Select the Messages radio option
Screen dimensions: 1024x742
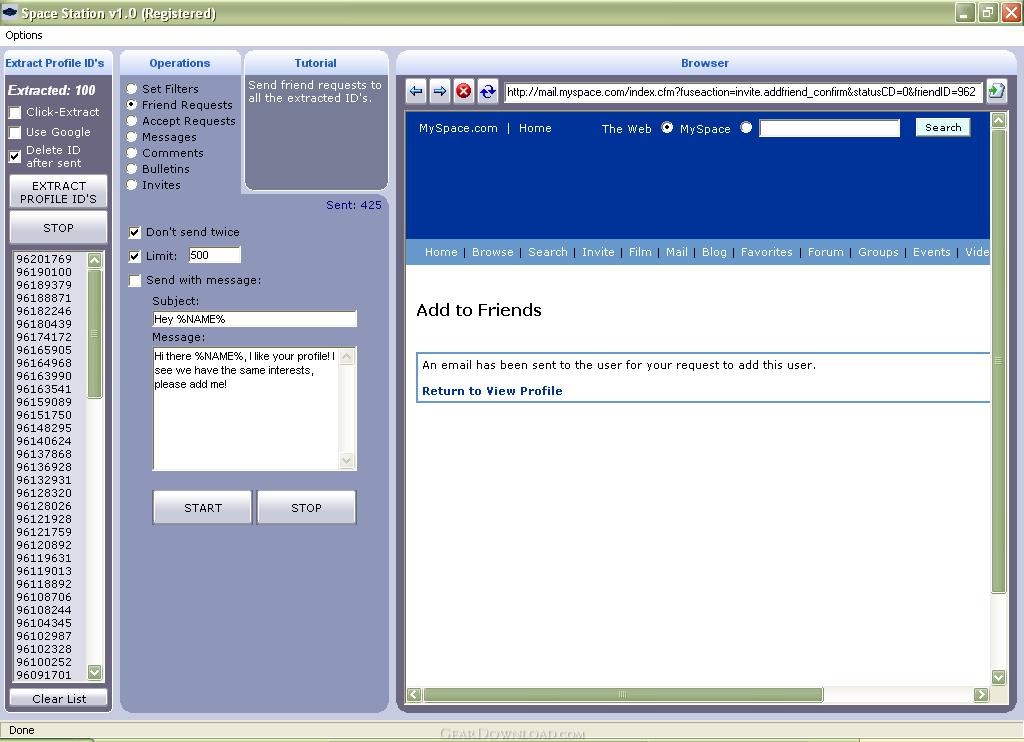(x=132, y=137)
